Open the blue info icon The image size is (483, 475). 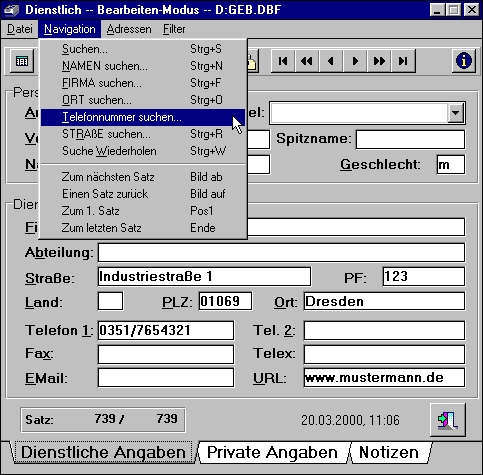464,61
